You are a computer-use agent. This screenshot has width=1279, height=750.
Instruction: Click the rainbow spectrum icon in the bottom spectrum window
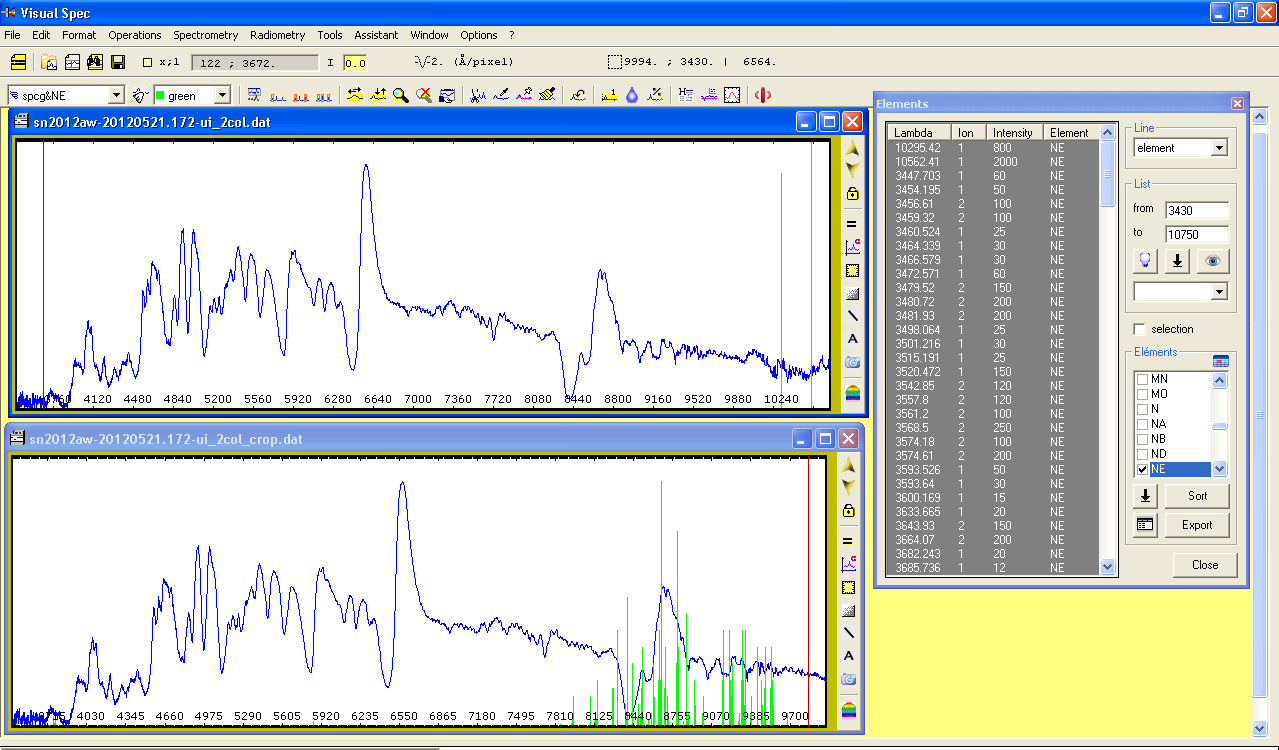click(x=849, y=710)
